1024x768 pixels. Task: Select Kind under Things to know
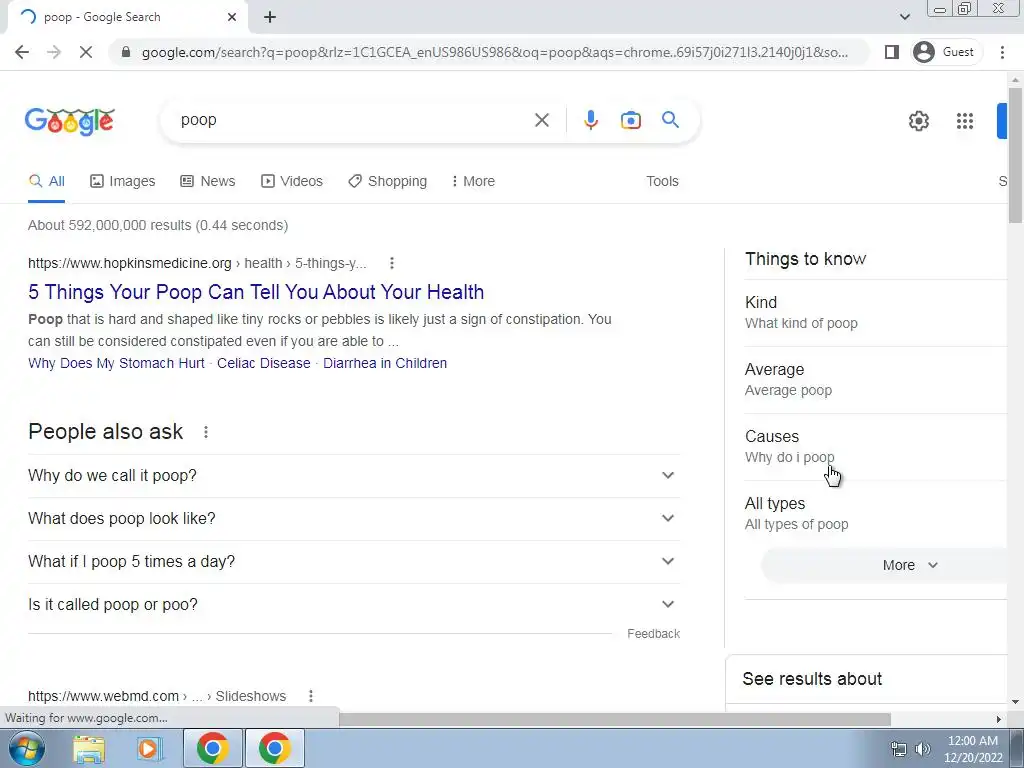[x=875, y=313]
